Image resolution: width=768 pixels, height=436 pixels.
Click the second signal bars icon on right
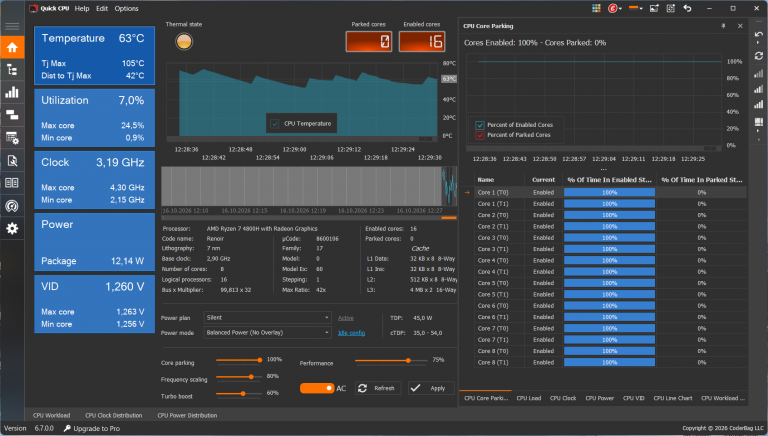[x=759, y=89]
